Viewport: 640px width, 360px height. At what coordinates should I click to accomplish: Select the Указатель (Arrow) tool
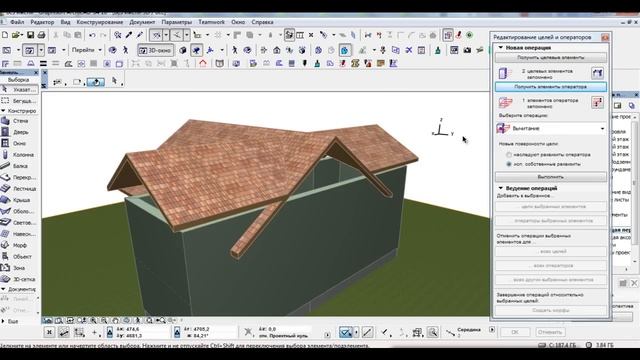click(x=19, y=89)
